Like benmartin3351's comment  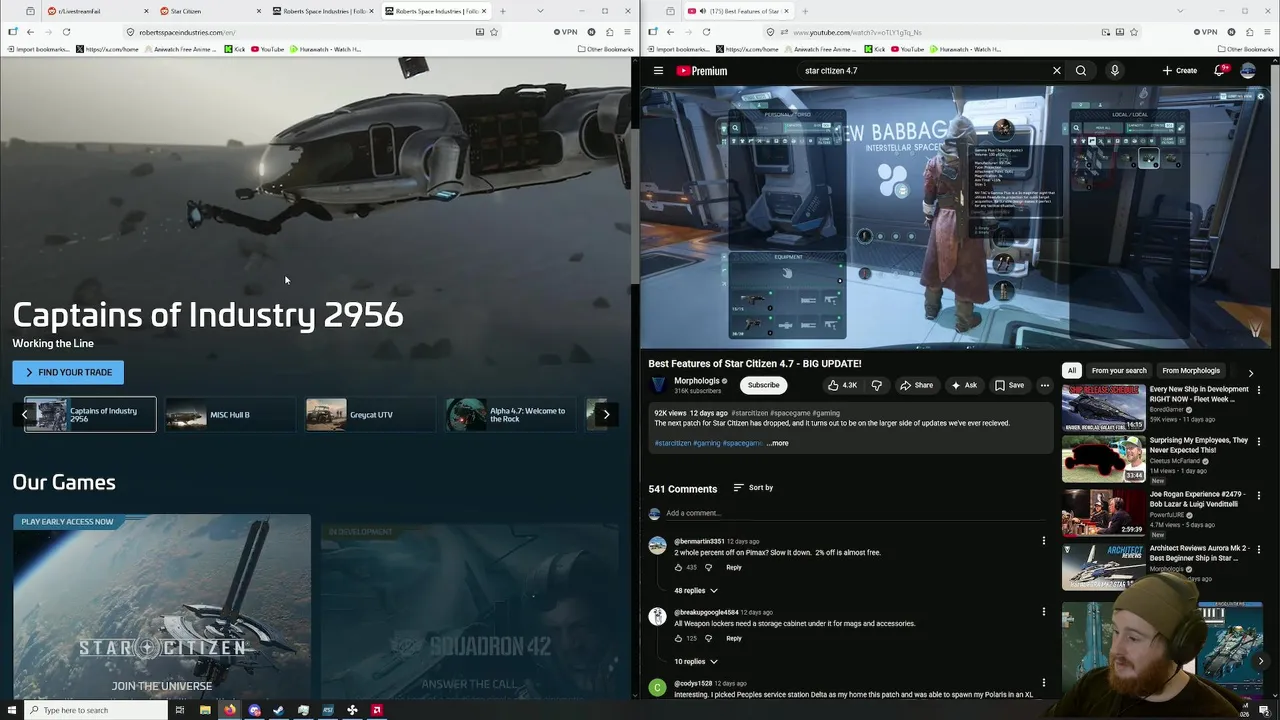pyautogui.click(x=678, y=567)
